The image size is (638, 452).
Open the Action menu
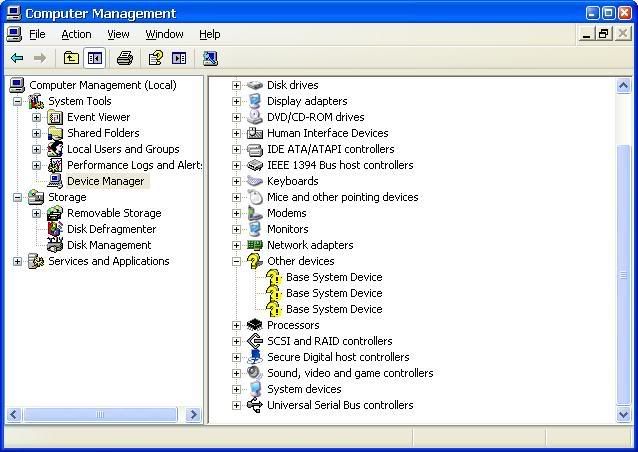76,34
